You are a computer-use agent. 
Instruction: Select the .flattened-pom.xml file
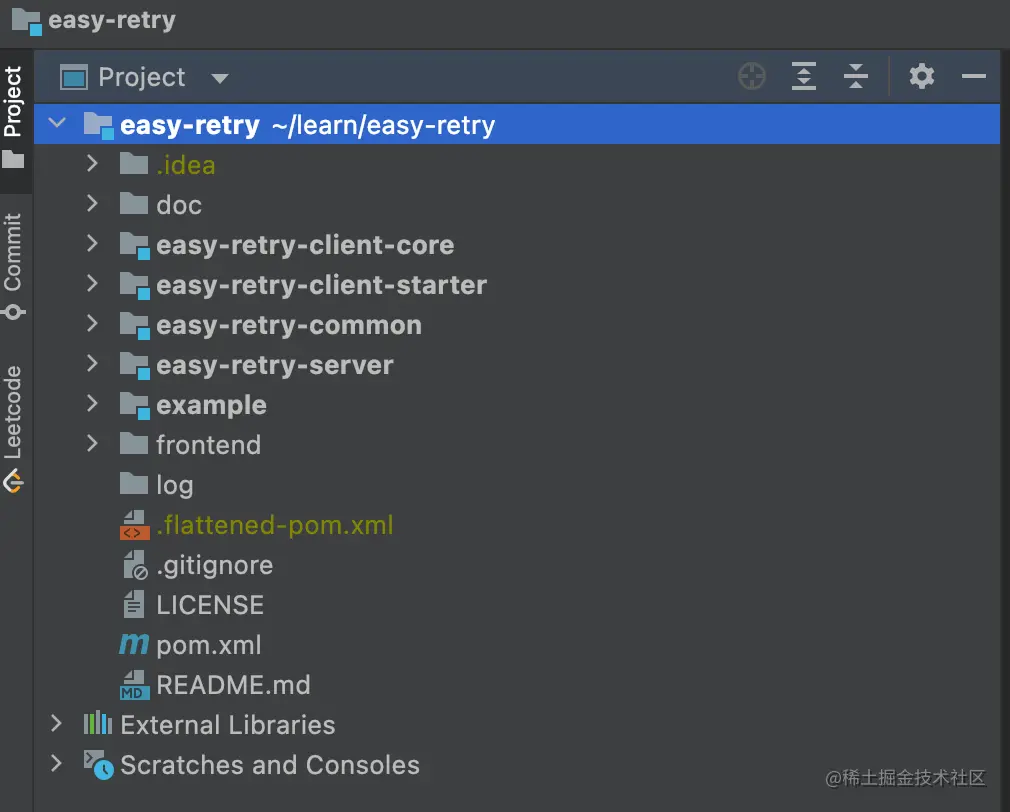275,525
